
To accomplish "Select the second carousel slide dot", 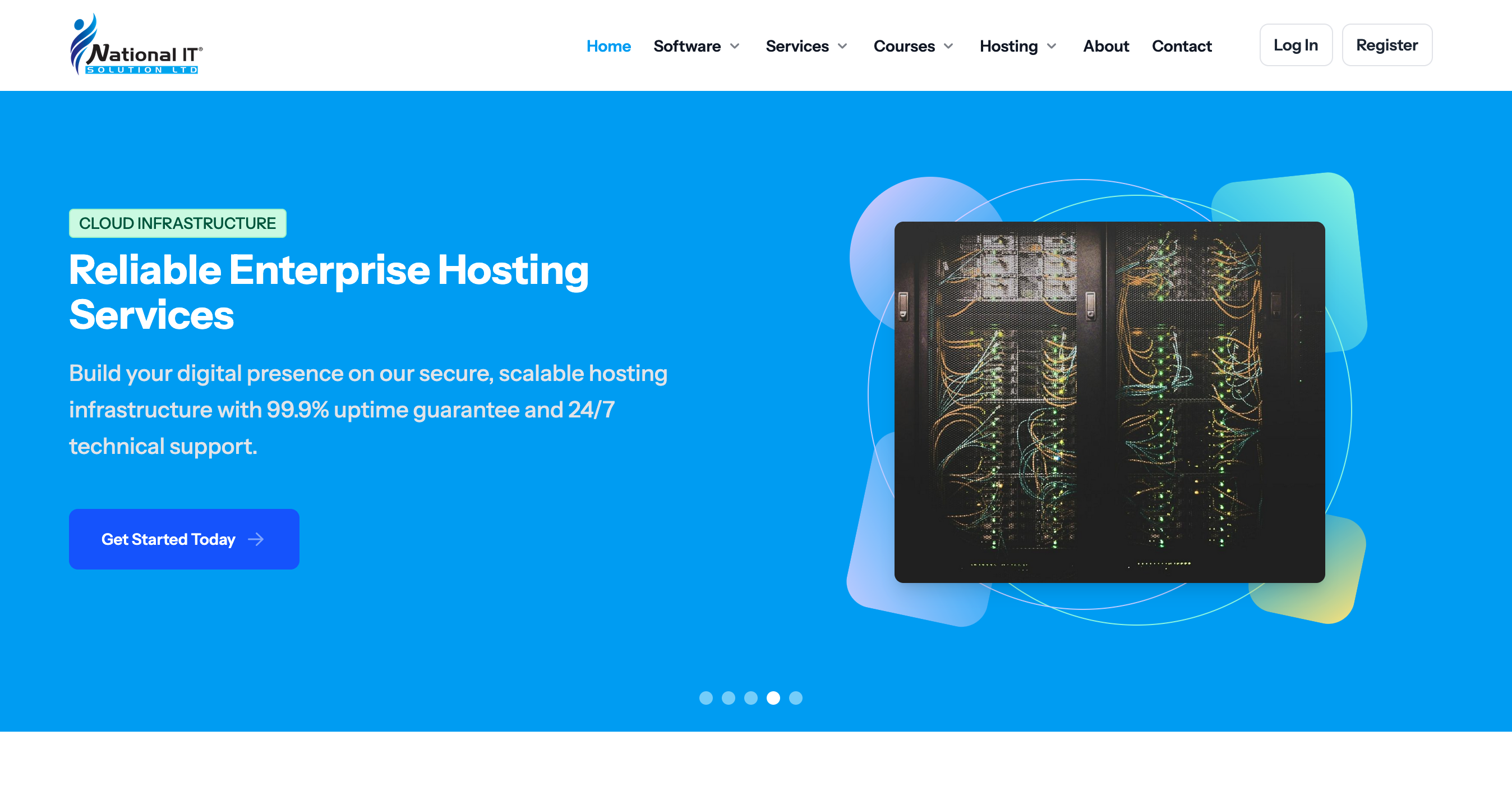I will pos(728,697).
